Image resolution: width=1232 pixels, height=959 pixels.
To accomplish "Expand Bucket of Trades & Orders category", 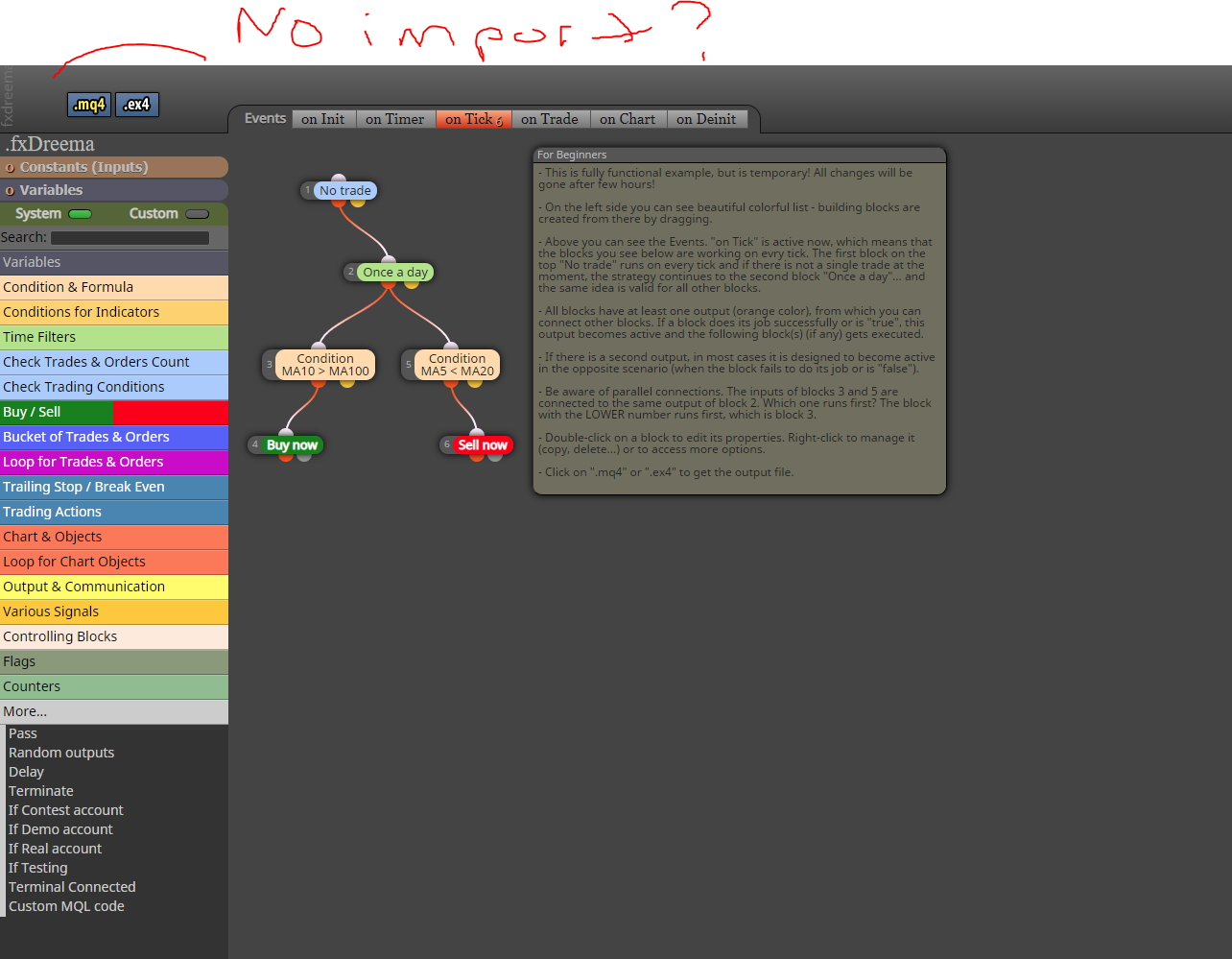I will point(114,437).
